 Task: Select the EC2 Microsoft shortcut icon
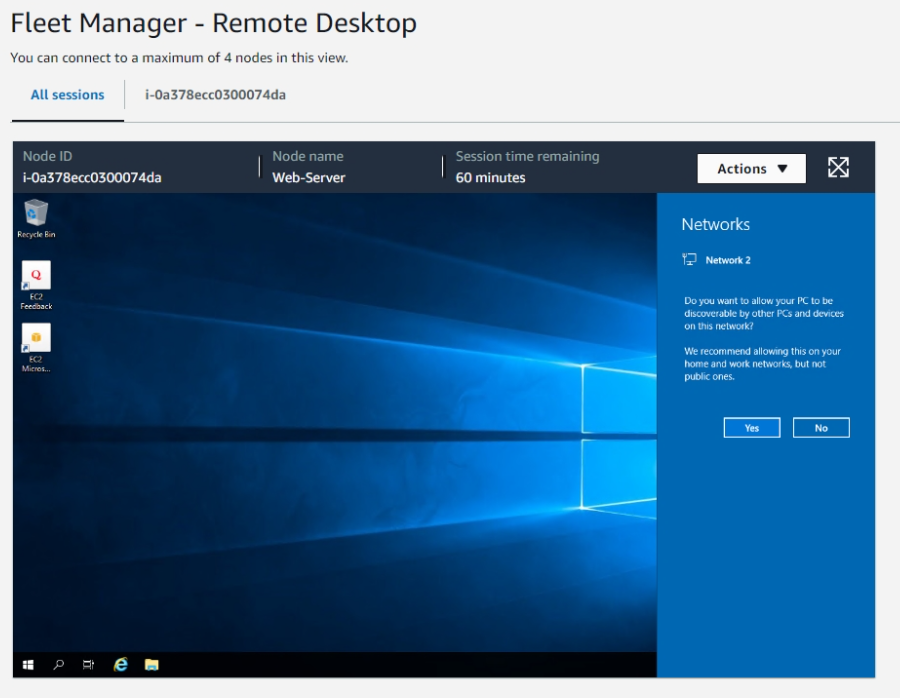pyautogui.click(x=36, y=348)
